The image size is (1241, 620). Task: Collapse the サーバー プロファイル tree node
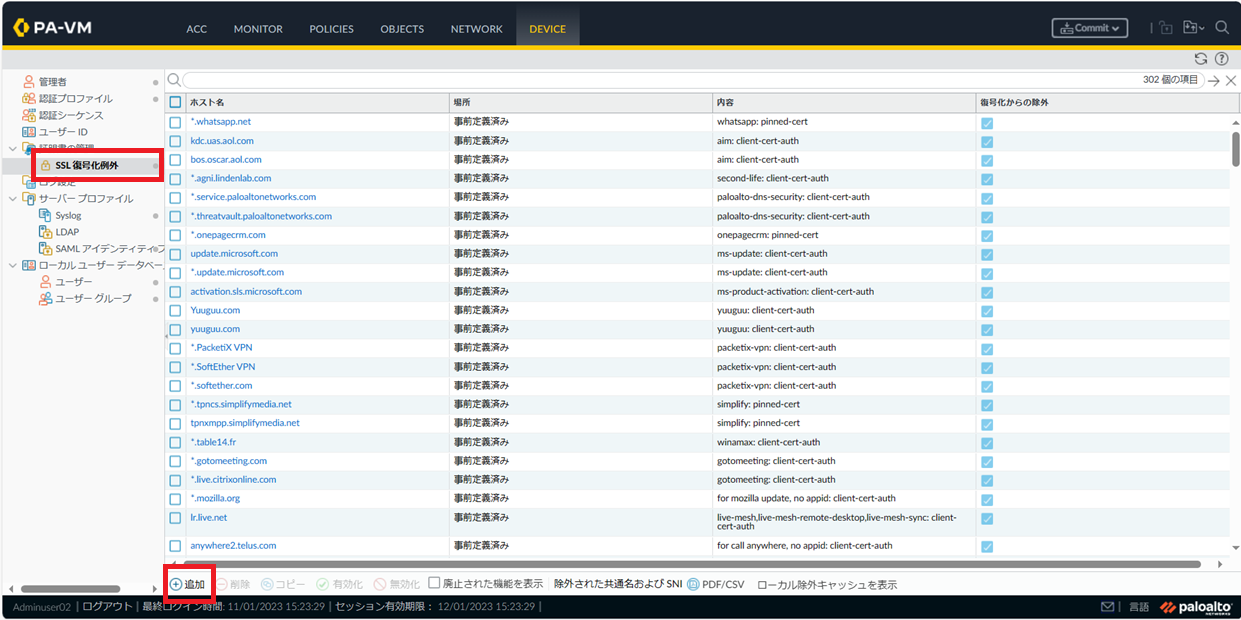[x=12, y=199]
